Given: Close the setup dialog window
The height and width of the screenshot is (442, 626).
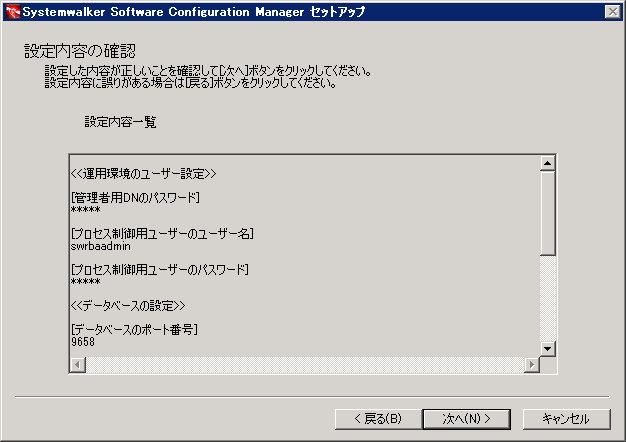Looking at the screenshot, I should pos(613,12).
